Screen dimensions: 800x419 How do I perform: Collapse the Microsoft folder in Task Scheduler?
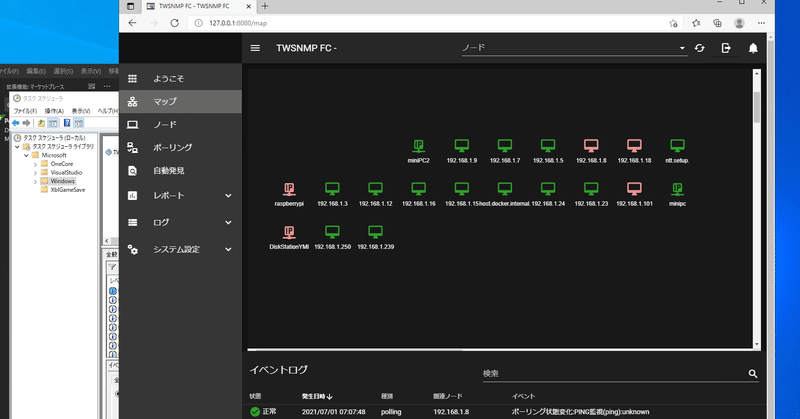pos(26,155)
